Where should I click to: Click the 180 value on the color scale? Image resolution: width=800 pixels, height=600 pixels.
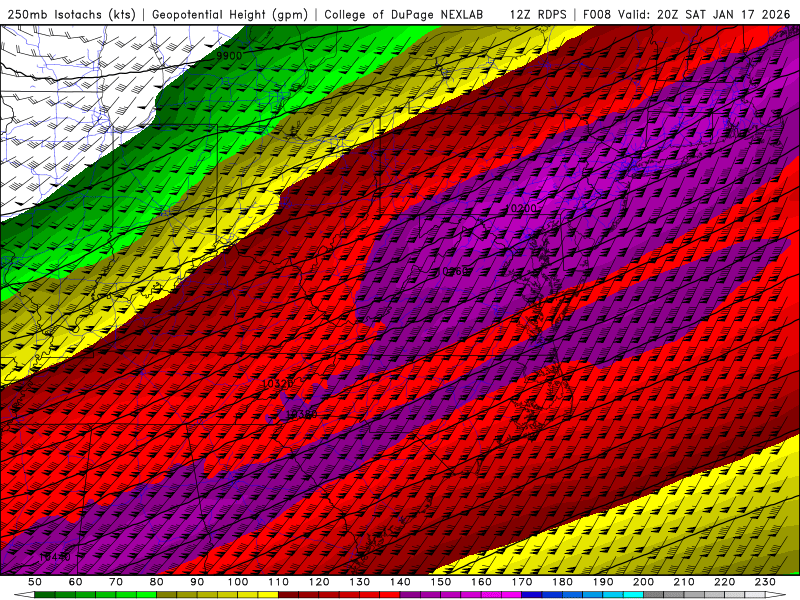[x=563, y=582]
